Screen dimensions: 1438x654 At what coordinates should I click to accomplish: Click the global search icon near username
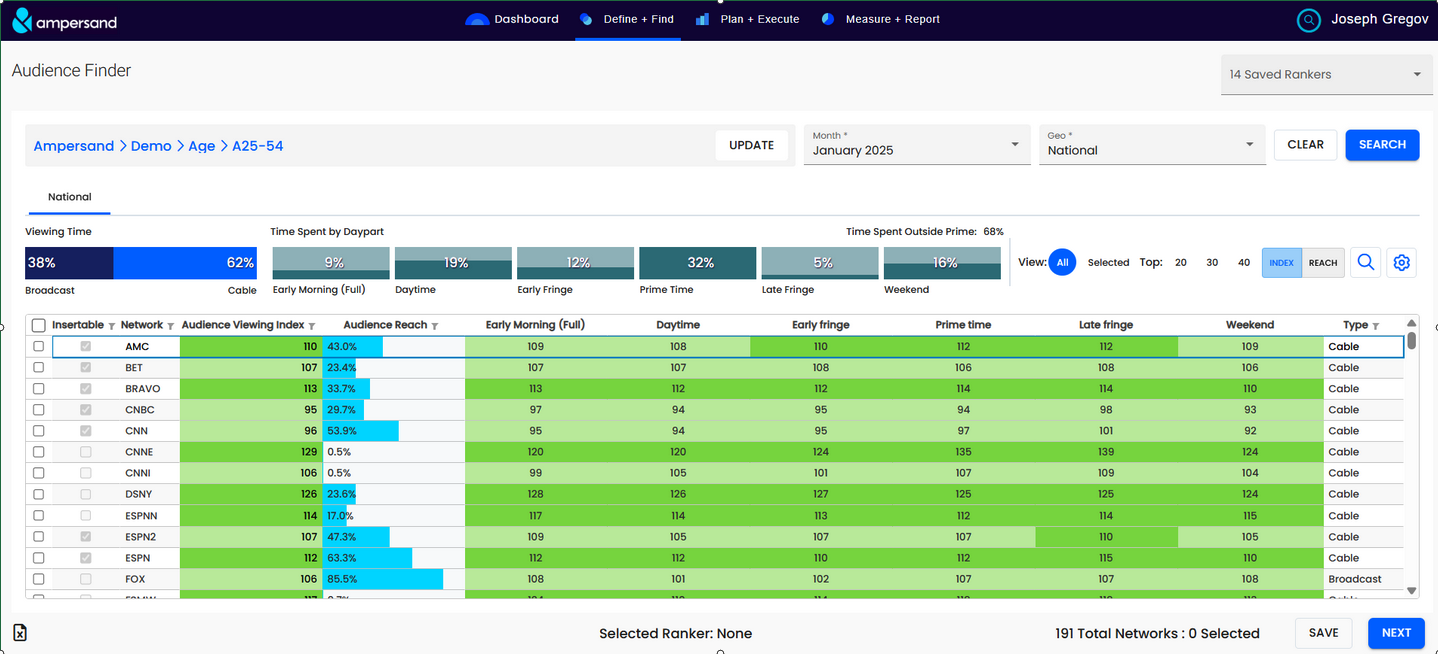point(1308,20)
